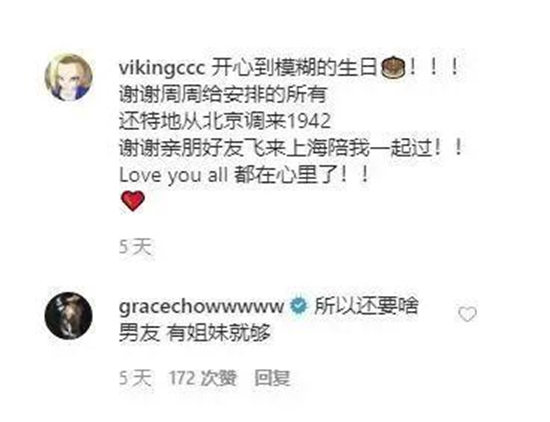Image resolution: width=550 pixels, height=422 pixels.
Task: Select the line 还特地从北京调来1942
Action: 225,121
